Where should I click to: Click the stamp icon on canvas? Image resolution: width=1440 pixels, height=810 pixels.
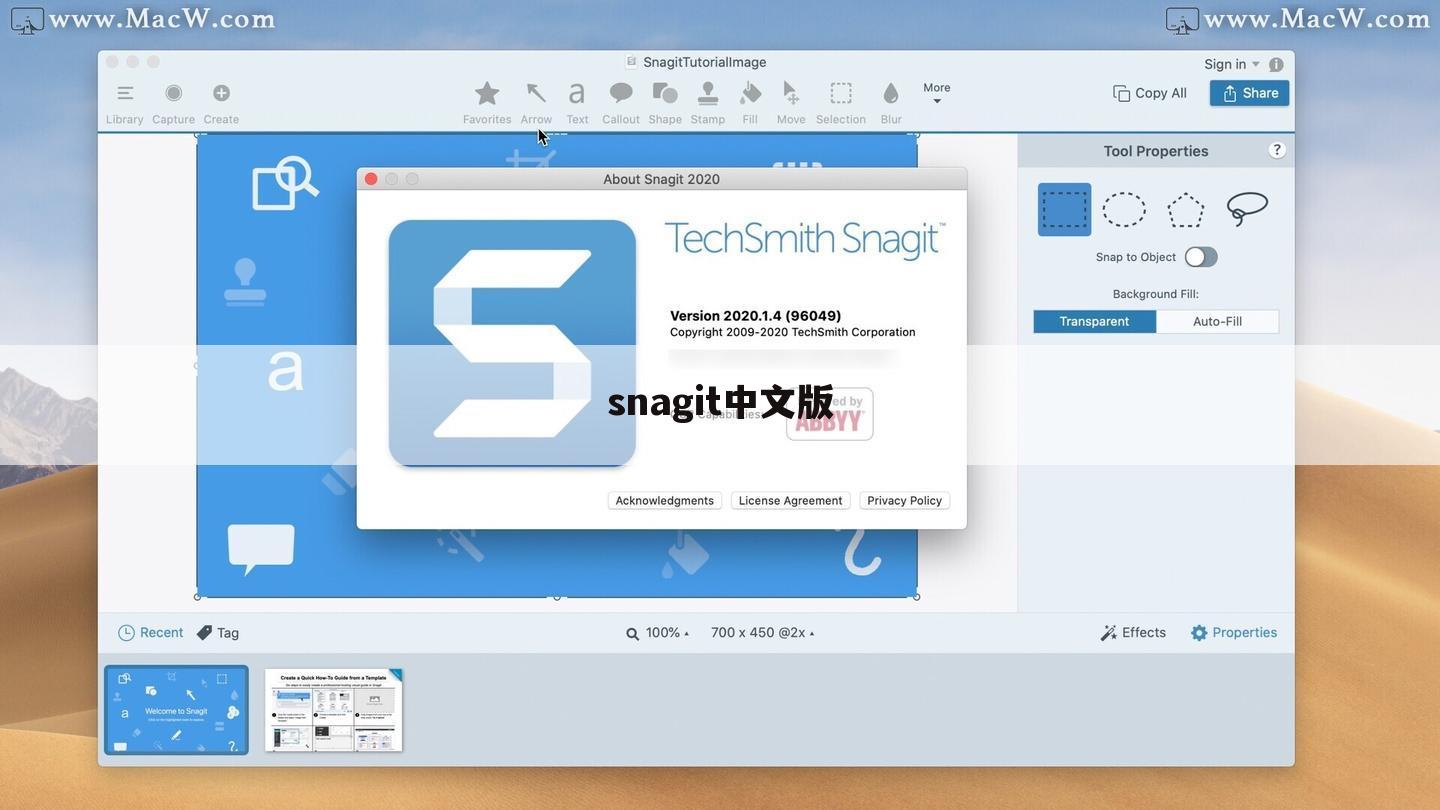(245, 281)
